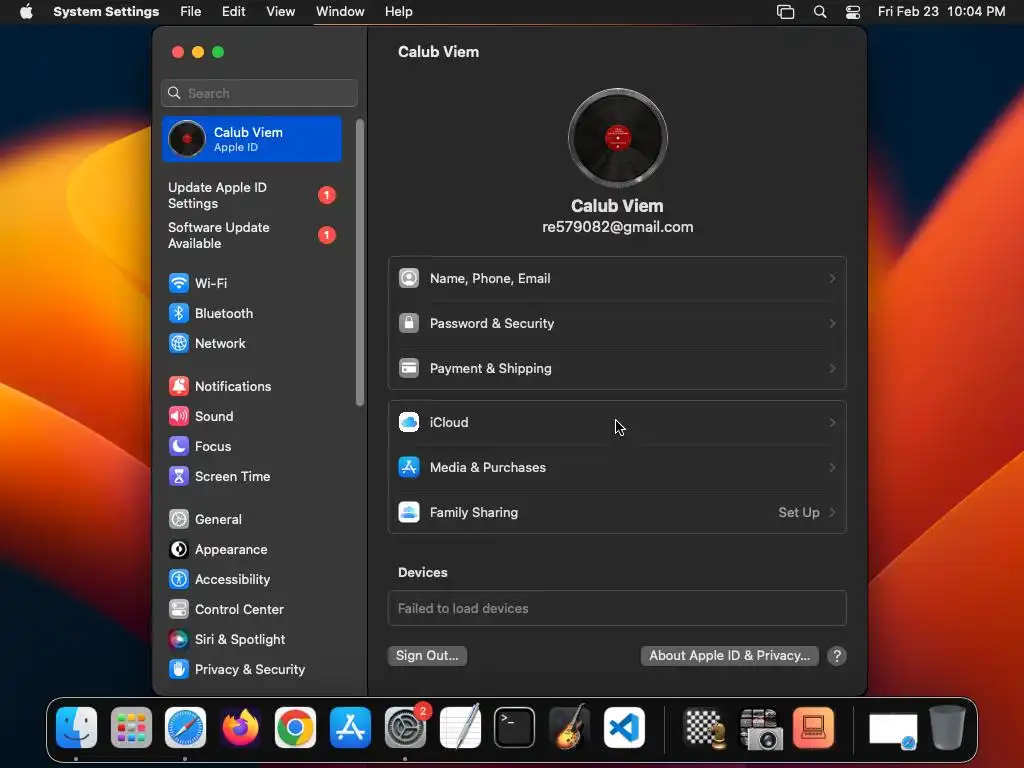The height and width of the screenshot is (768, 1024).
Task: Set Up Family Sharing
Action: click(617, 513)
